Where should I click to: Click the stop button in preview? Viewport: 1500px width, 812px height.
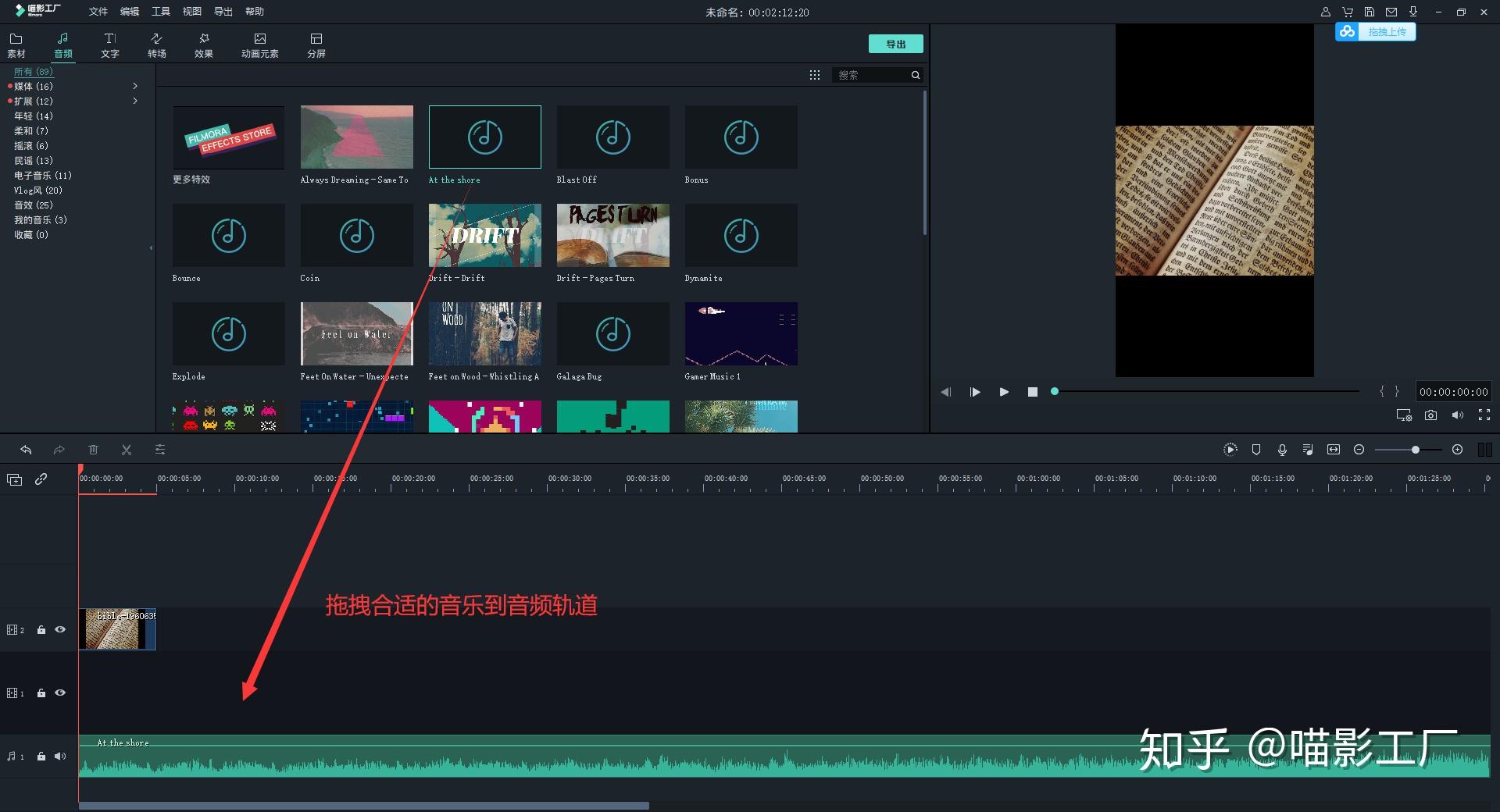[1033, 392]
